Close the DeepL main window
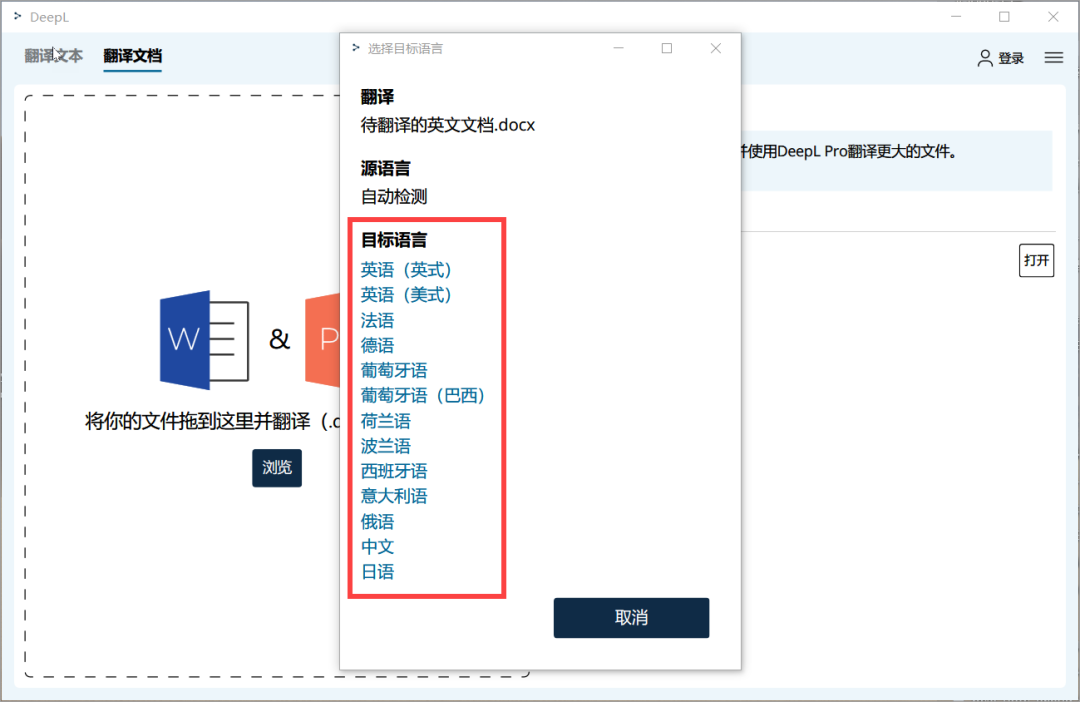 point(1053,17)
